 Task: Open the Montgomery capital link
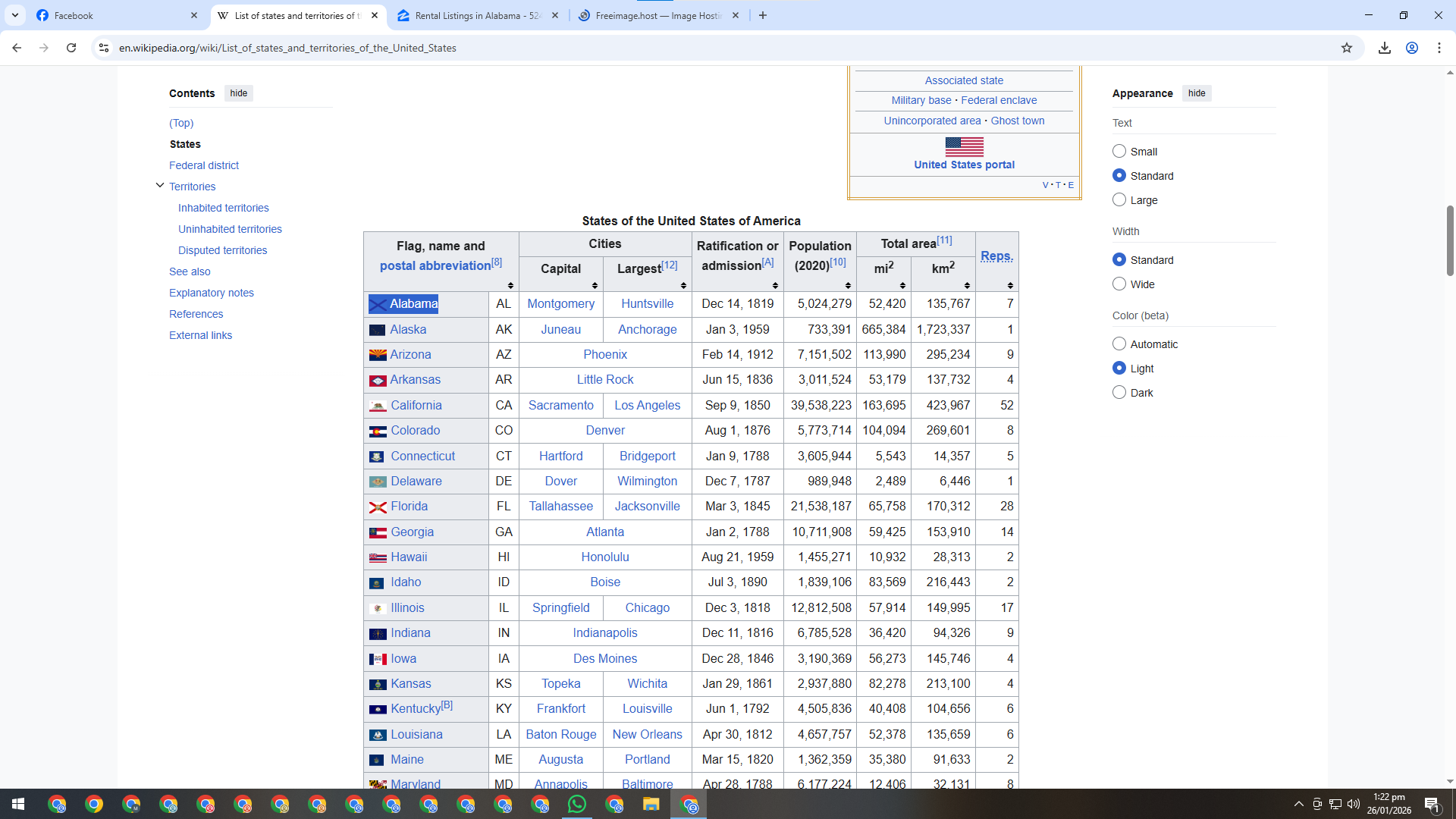[x=560, y=303]
